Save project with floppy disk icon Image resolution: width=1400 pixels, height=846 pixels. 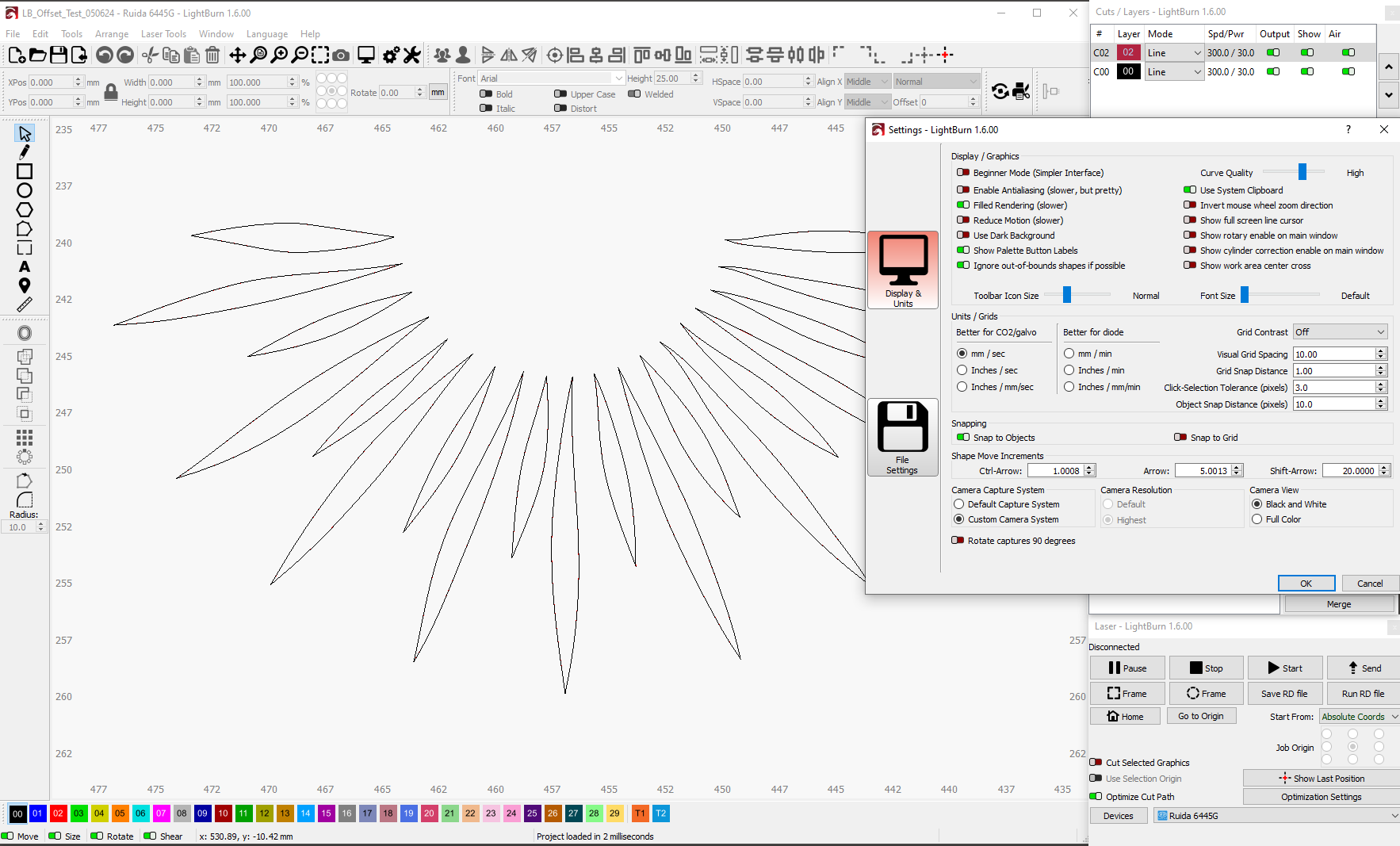(x=58, y=55)
